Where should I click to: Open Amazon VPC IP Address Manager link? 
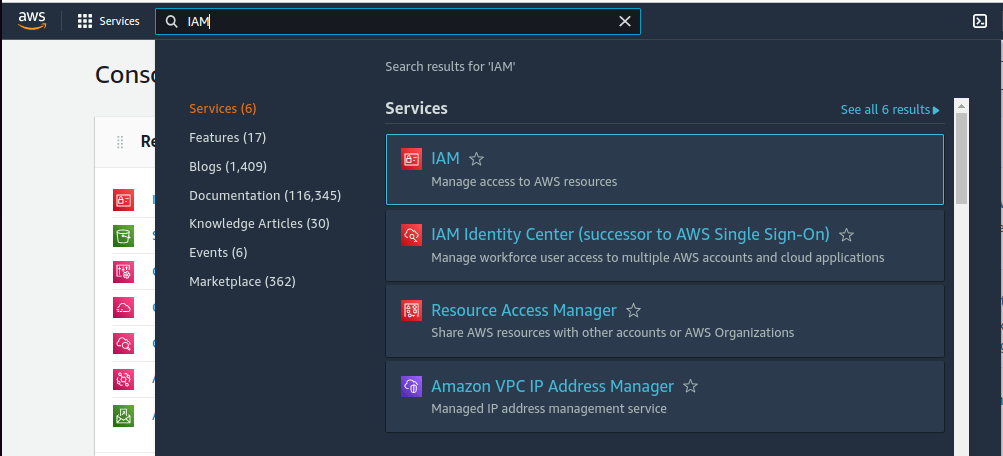[553, 386]
